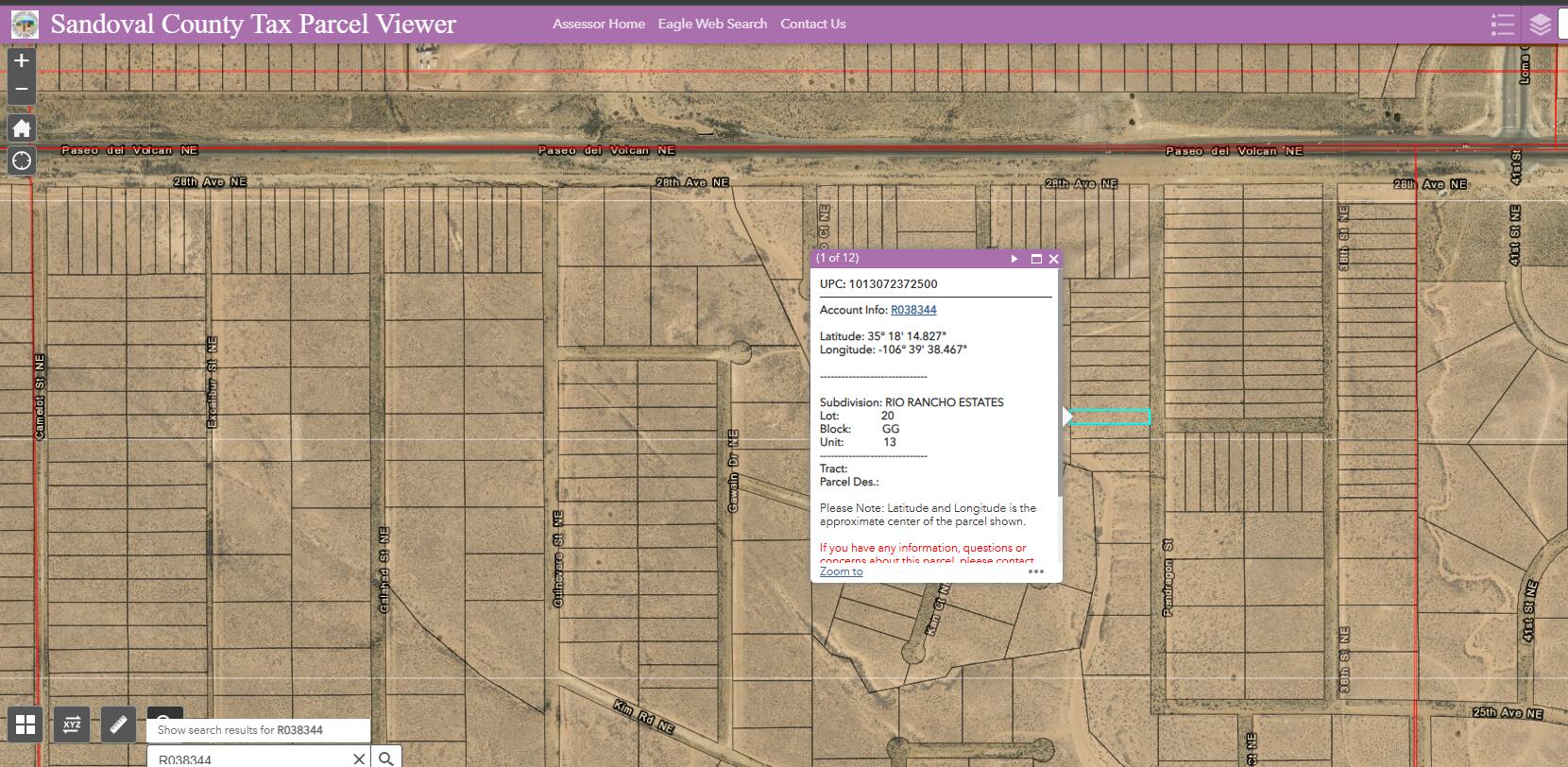Open the Contact Us page

coord(813,24)
